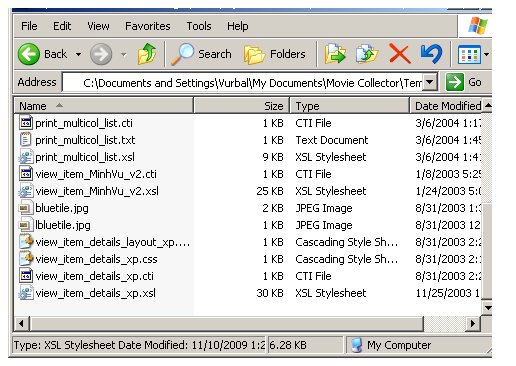
Task: Select file name print_multicol_list.txt
Action: [85, 140]
